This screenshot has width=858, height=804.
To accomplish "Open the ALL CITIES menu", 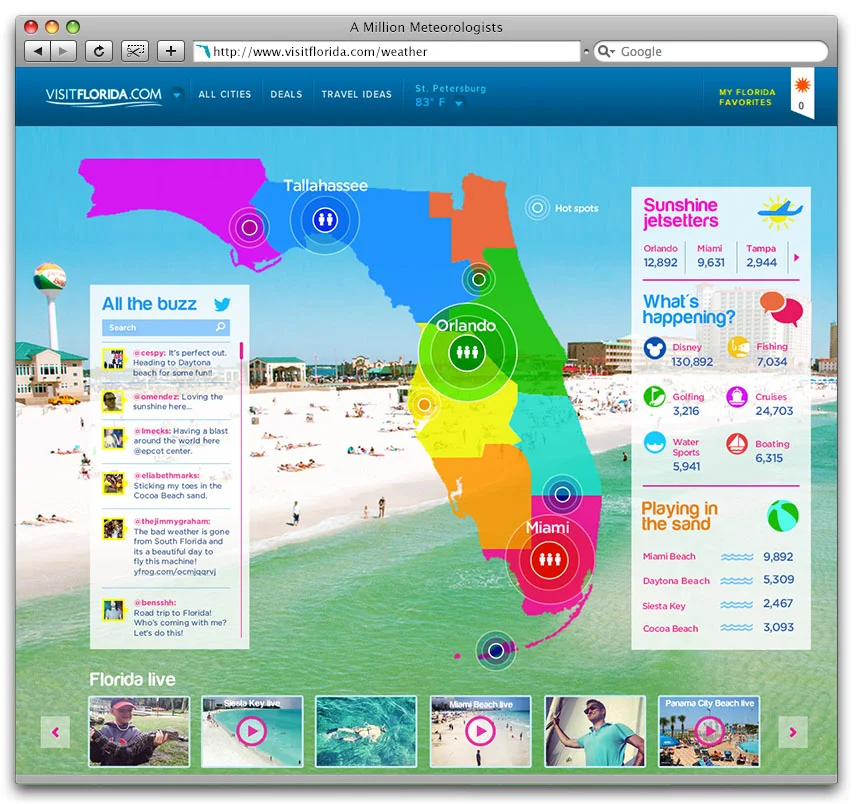I will [x=225, y=94].
